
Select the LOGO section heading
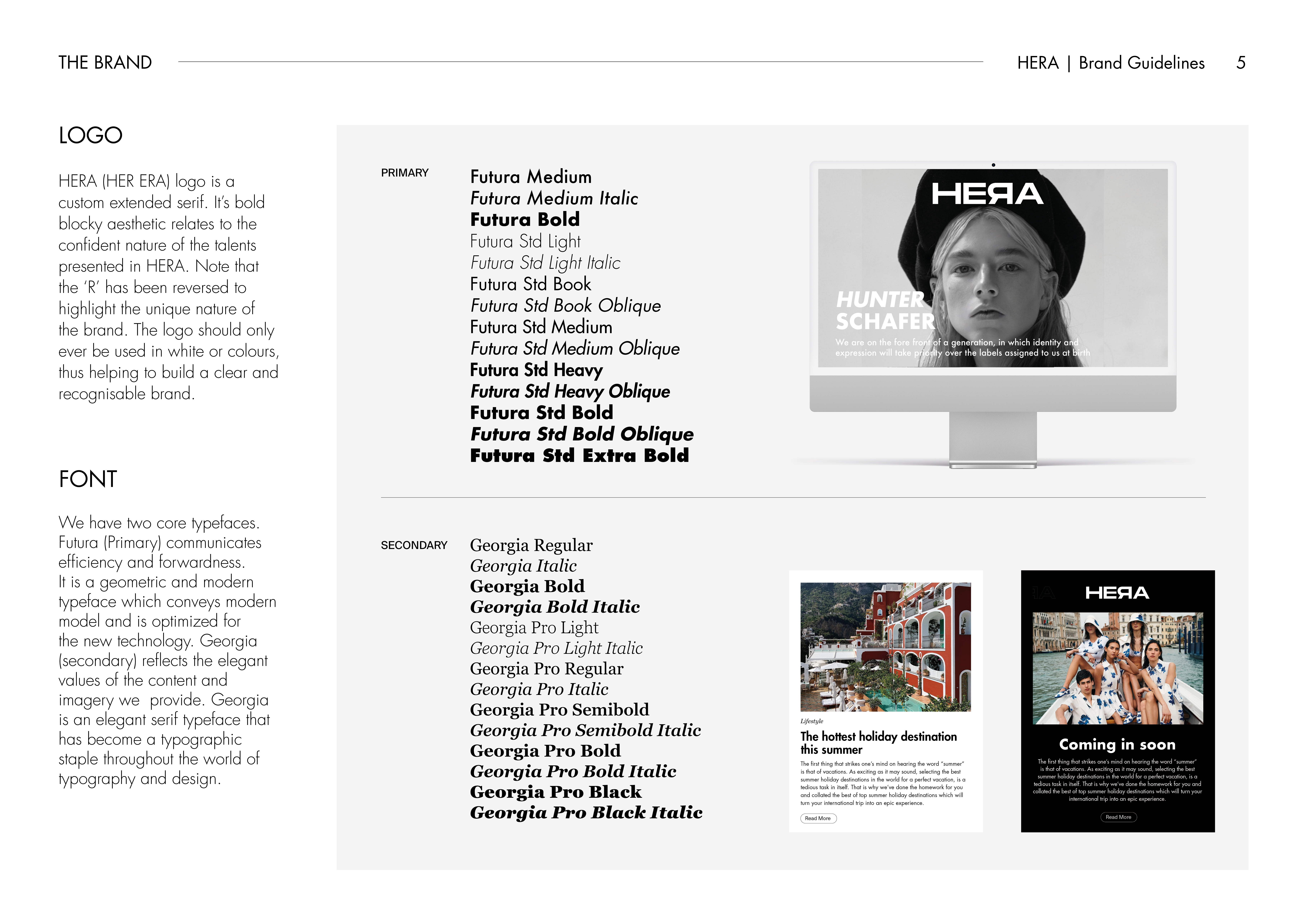coord(91,135)
